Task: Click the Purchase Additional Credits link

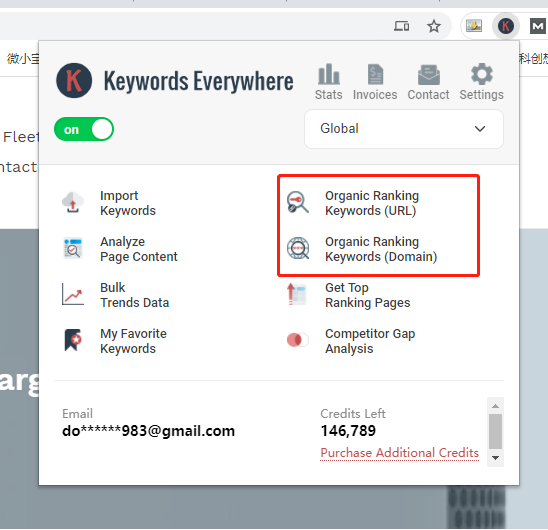Action: (399, 453)
